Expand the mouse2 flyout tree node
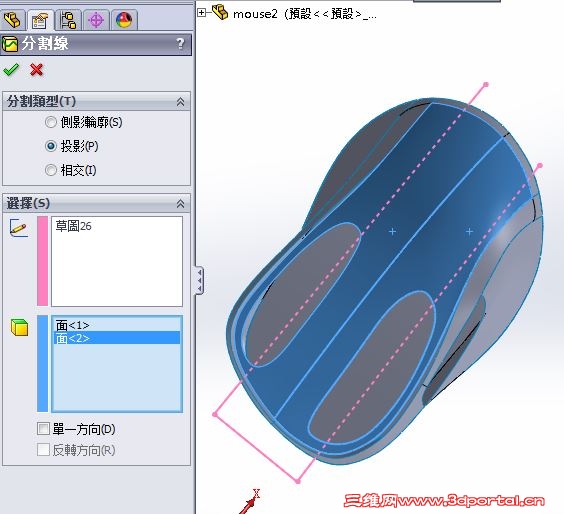The image size is (564, 514). [x=202, y=13]
